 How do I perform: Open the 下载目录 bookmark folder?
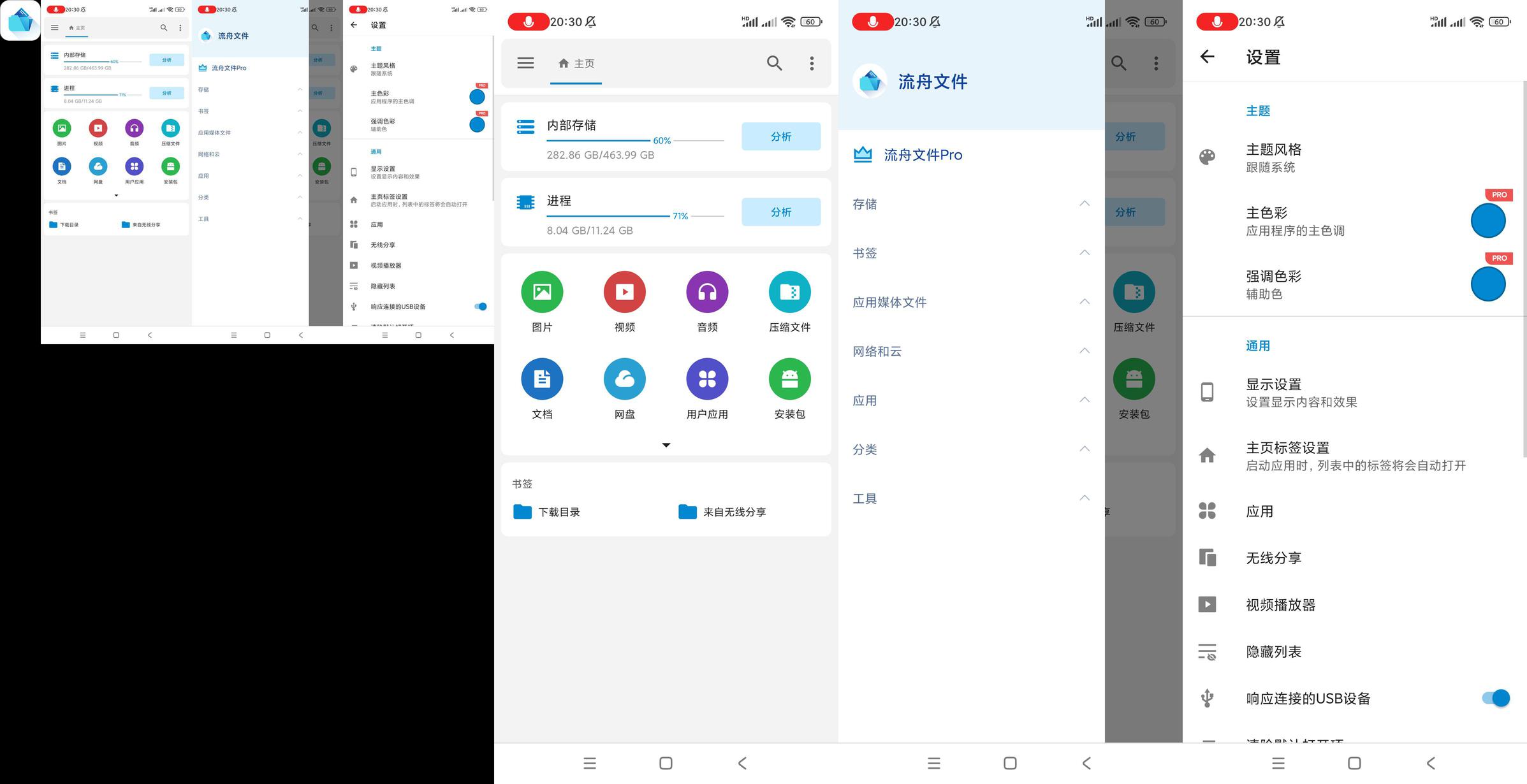coord(547,512)
